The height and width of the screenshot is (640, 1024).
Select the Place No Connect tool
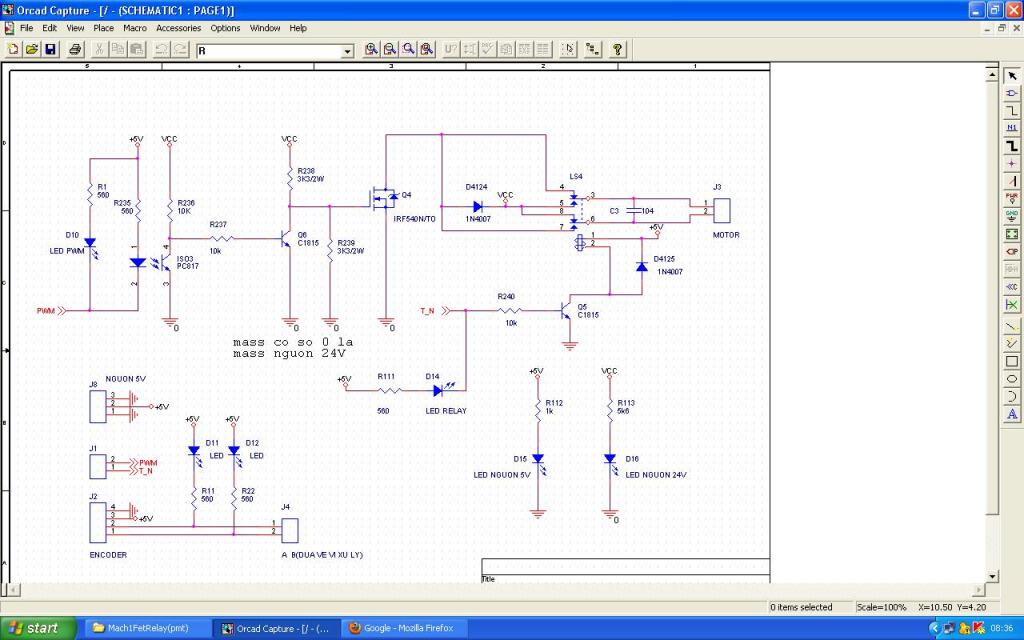(1012, 304)
